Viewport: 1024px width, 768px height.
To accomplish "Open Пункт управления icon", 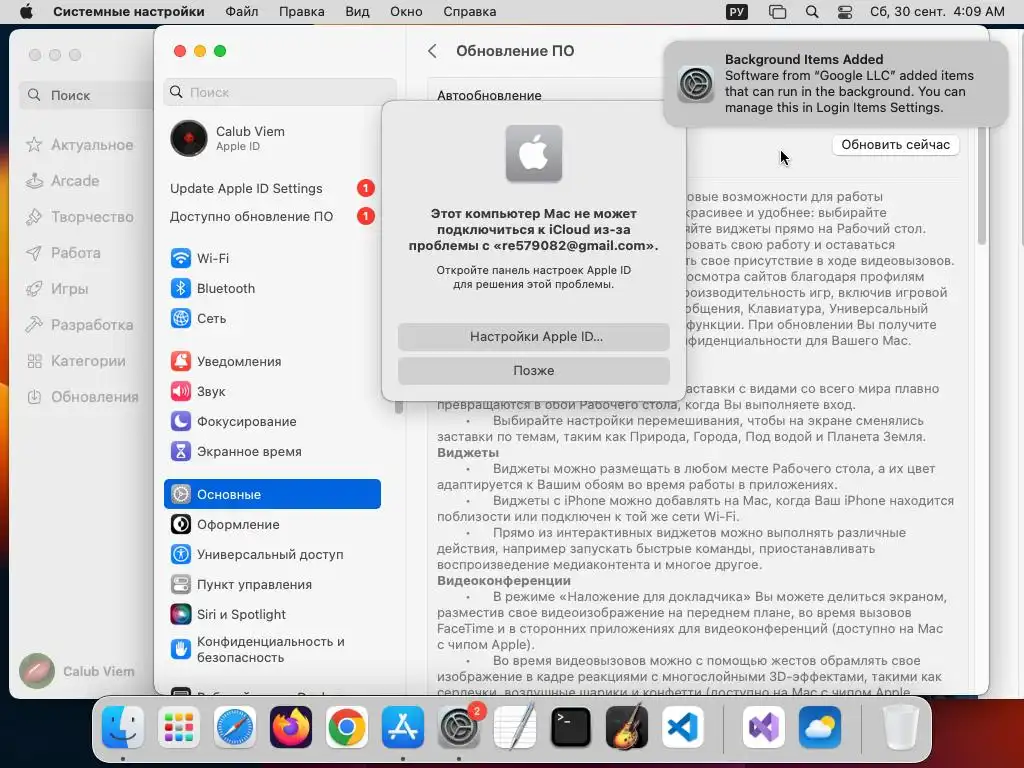I will coord(181,584).
